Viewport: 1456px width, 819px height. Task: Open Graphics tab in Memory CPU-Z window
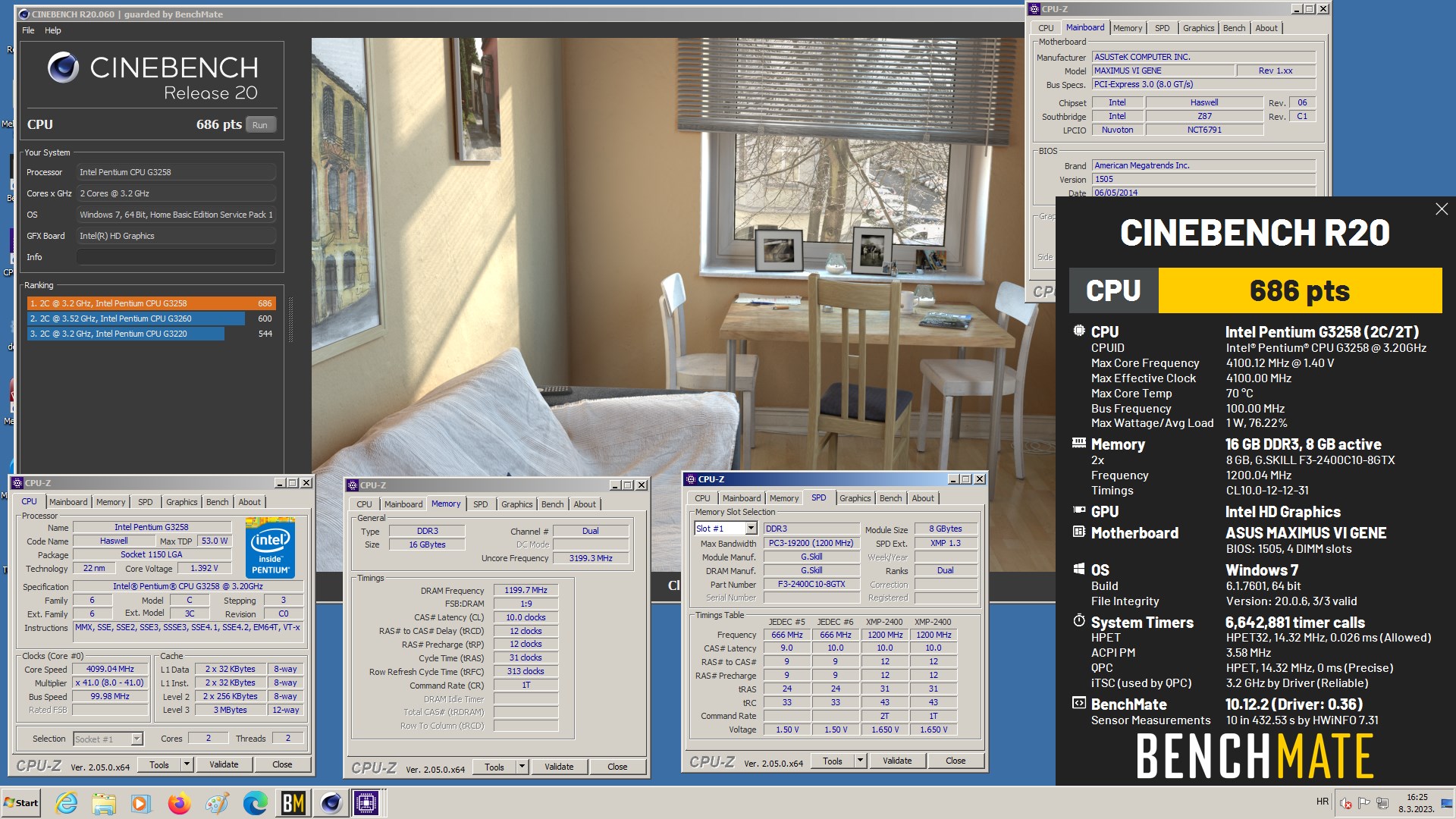point(516,504)
